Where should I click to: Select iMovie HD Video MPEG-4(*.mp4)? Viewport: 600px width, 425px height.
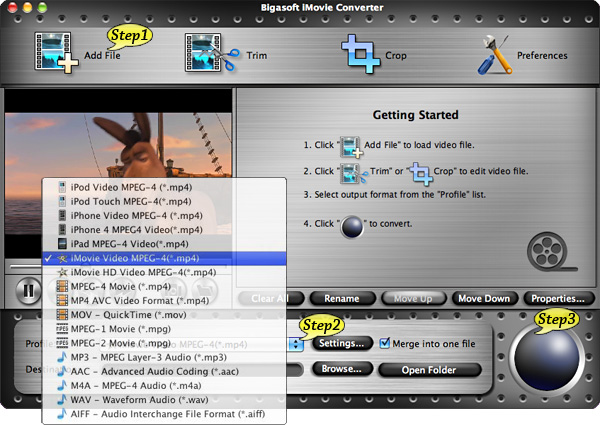pyautogui.click(x=164, y=272)
